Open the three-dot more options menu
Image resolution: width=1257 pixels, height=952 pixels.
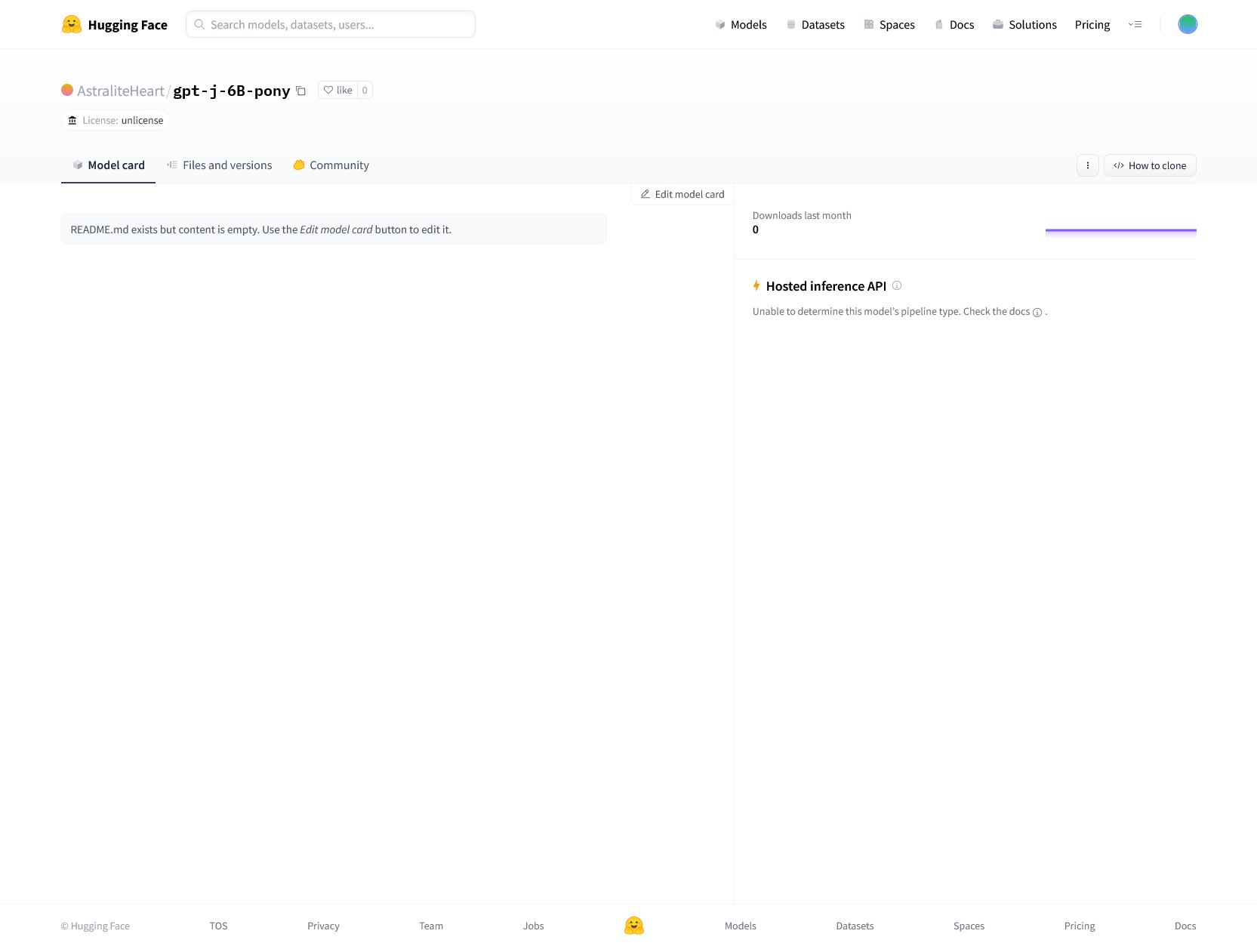[1087, 165]
